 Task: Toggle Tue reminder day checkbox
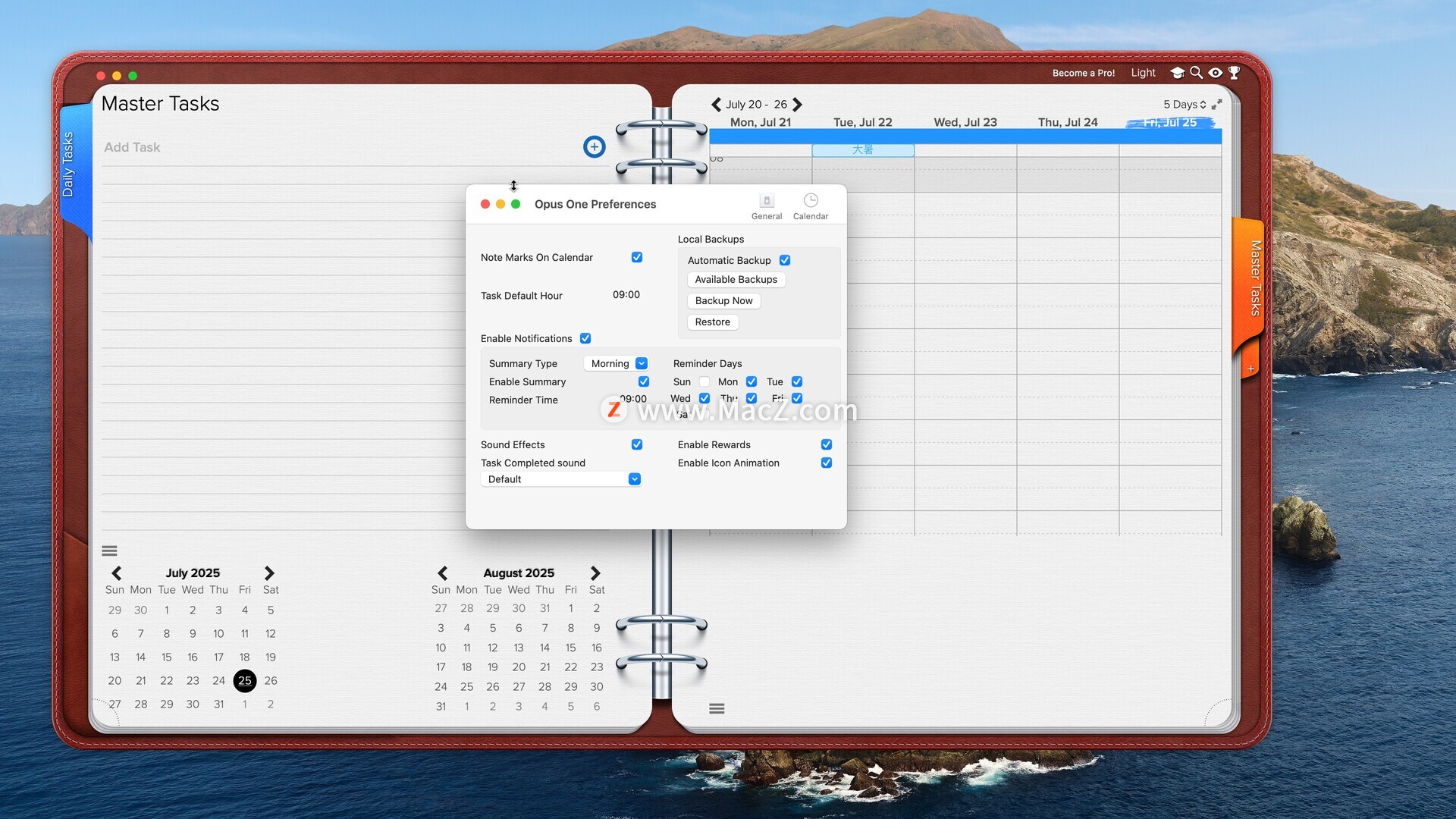pyautogui.click(x=797, y=382)
